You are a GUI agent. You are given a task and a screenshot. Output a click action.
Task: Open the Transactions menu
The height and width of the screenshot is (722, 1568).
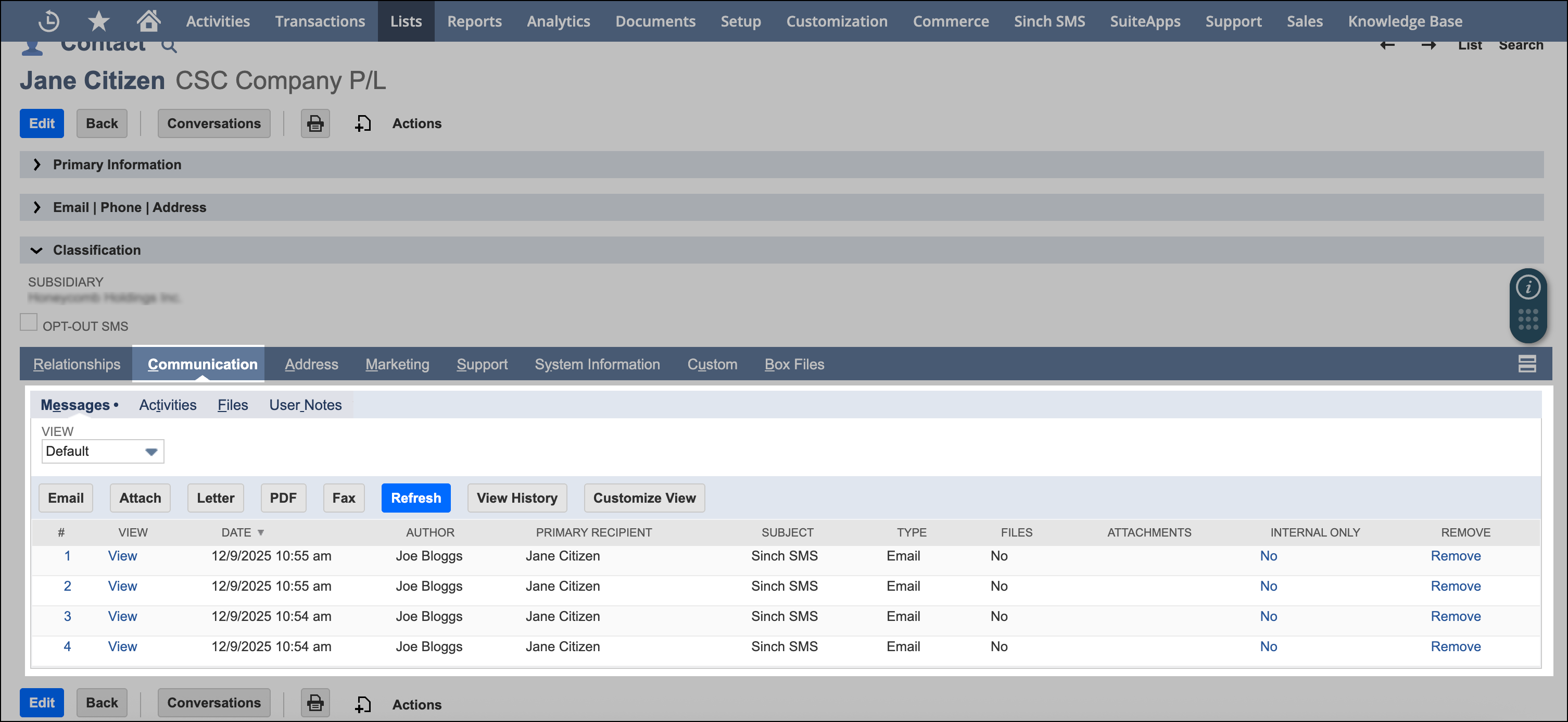(x=320, y=21)
